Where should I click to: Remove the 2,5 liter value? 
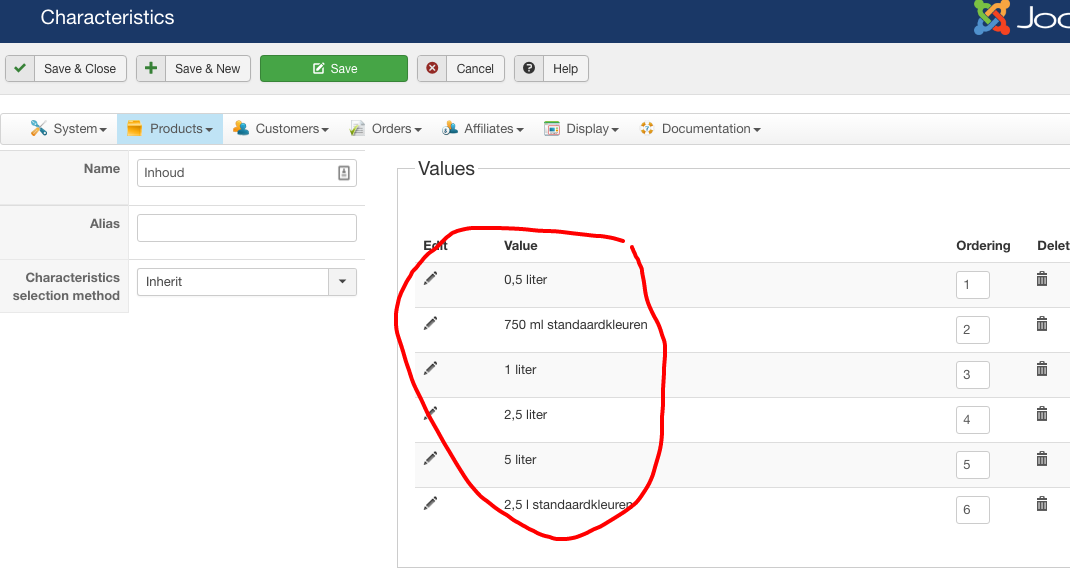point(1041,414)
